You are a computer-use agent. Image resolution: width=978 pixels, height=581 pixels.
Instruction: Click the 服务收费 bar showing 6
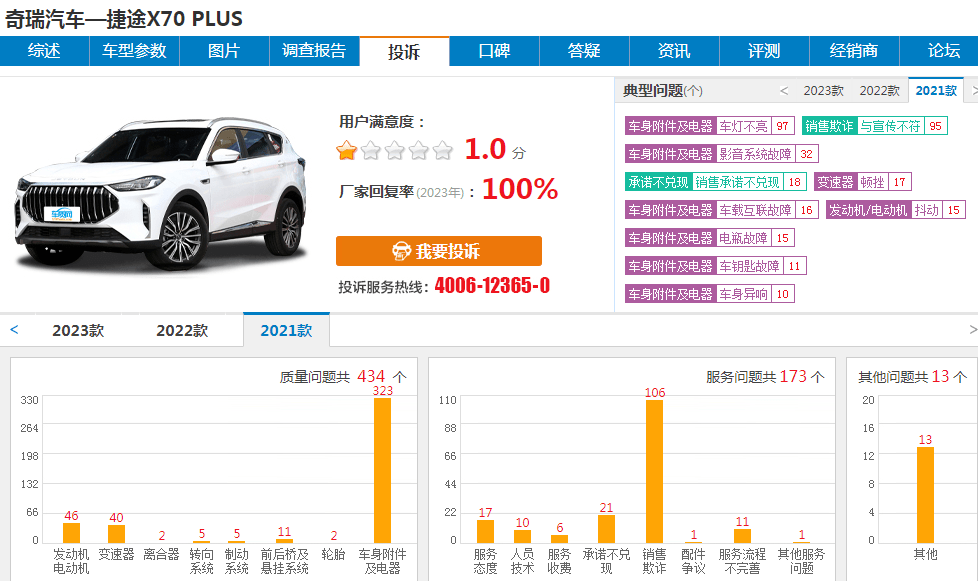tap(559, 539)
